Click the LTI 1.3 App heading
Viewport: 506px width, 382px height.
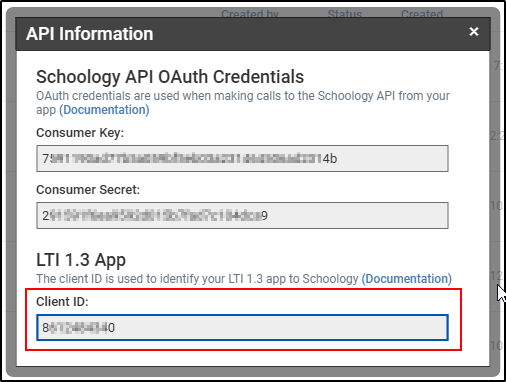click(81, 260)
